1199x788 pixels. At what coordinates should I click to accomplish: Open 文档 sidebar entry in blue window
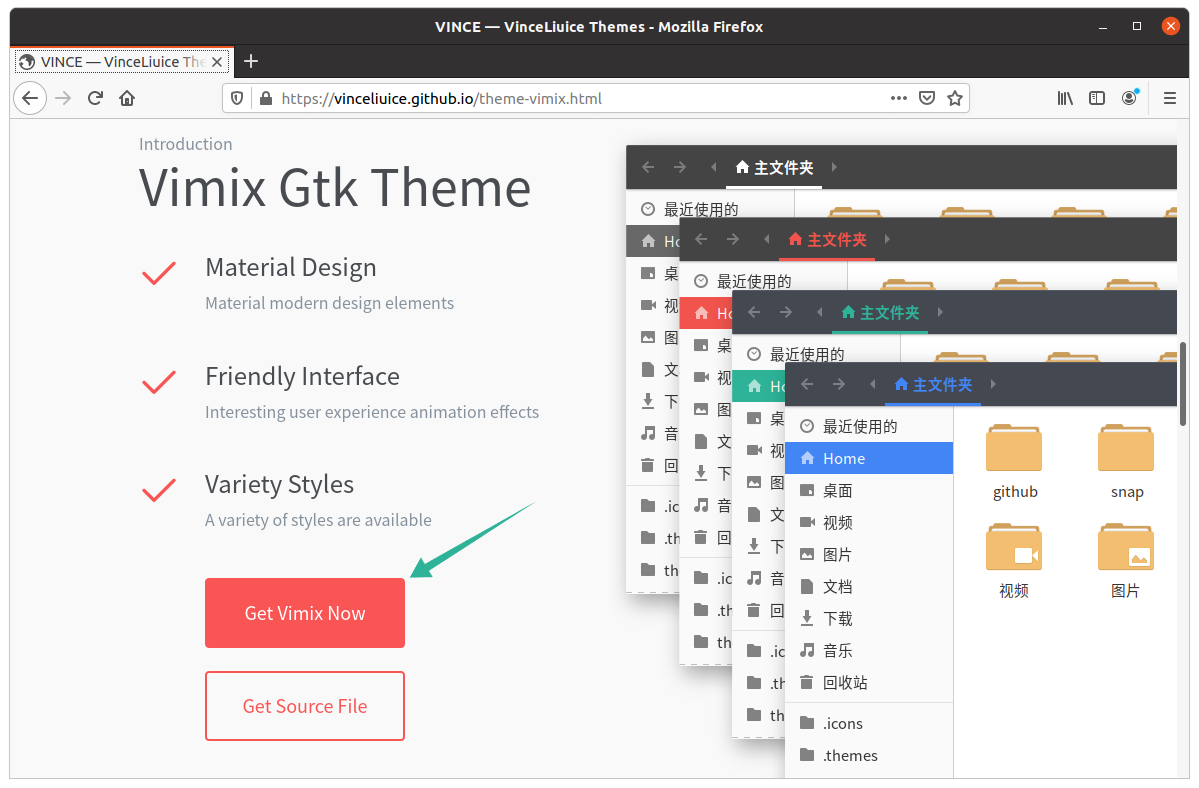coord(869,587)
